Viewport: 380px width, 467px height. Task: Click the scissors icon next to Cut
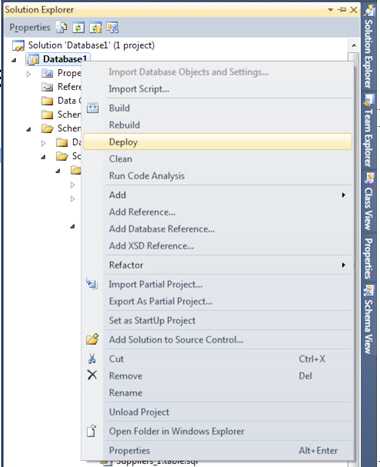92,359
